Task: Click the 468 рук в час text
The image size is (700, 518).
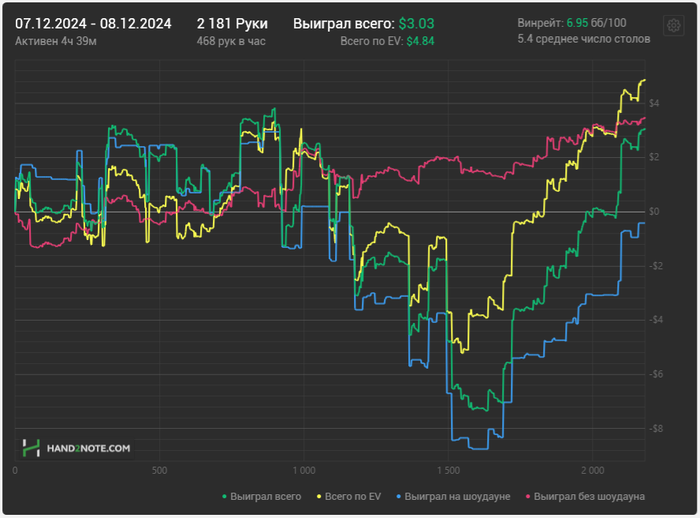Action: [231, 41]
